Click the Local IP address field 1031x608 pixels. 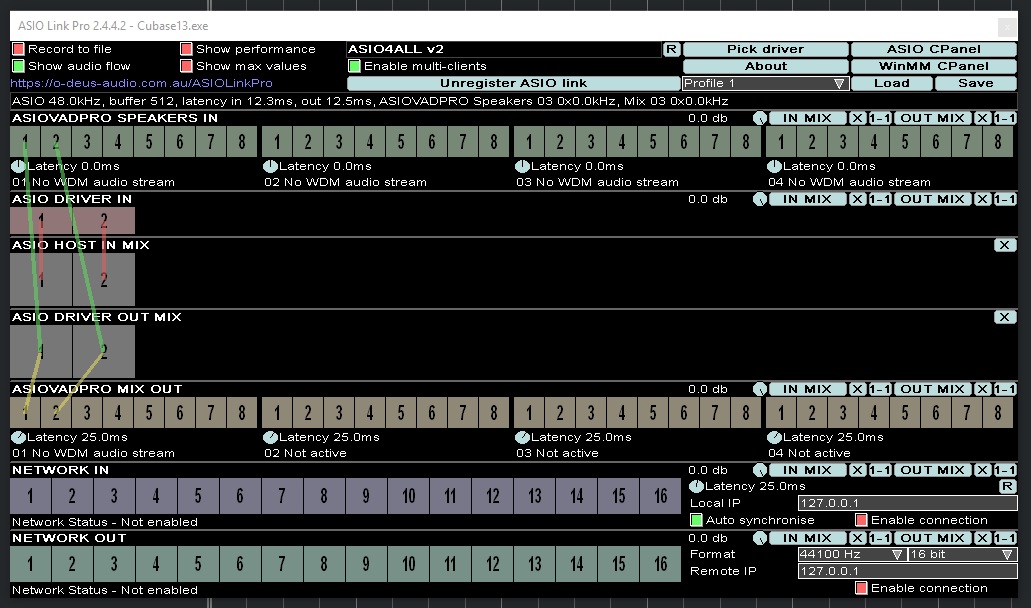907,503
